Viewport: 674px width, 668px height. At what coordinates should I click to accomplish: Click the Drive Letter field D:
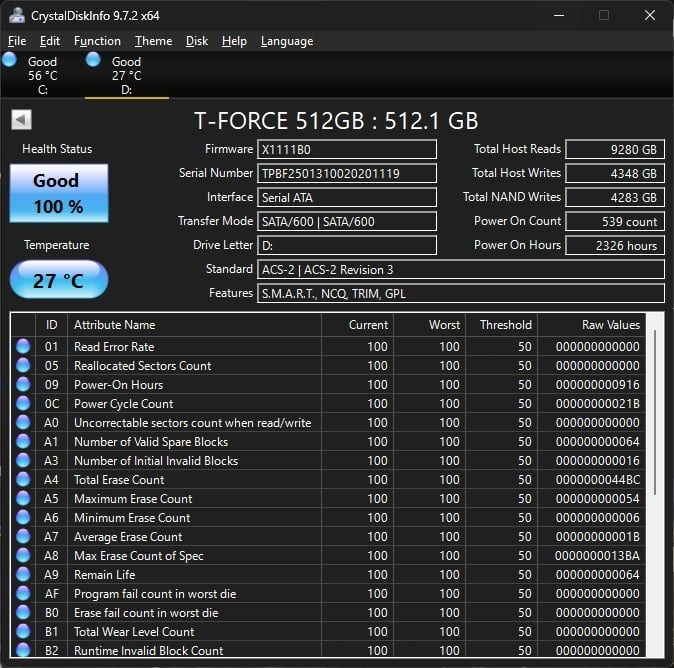347,245
